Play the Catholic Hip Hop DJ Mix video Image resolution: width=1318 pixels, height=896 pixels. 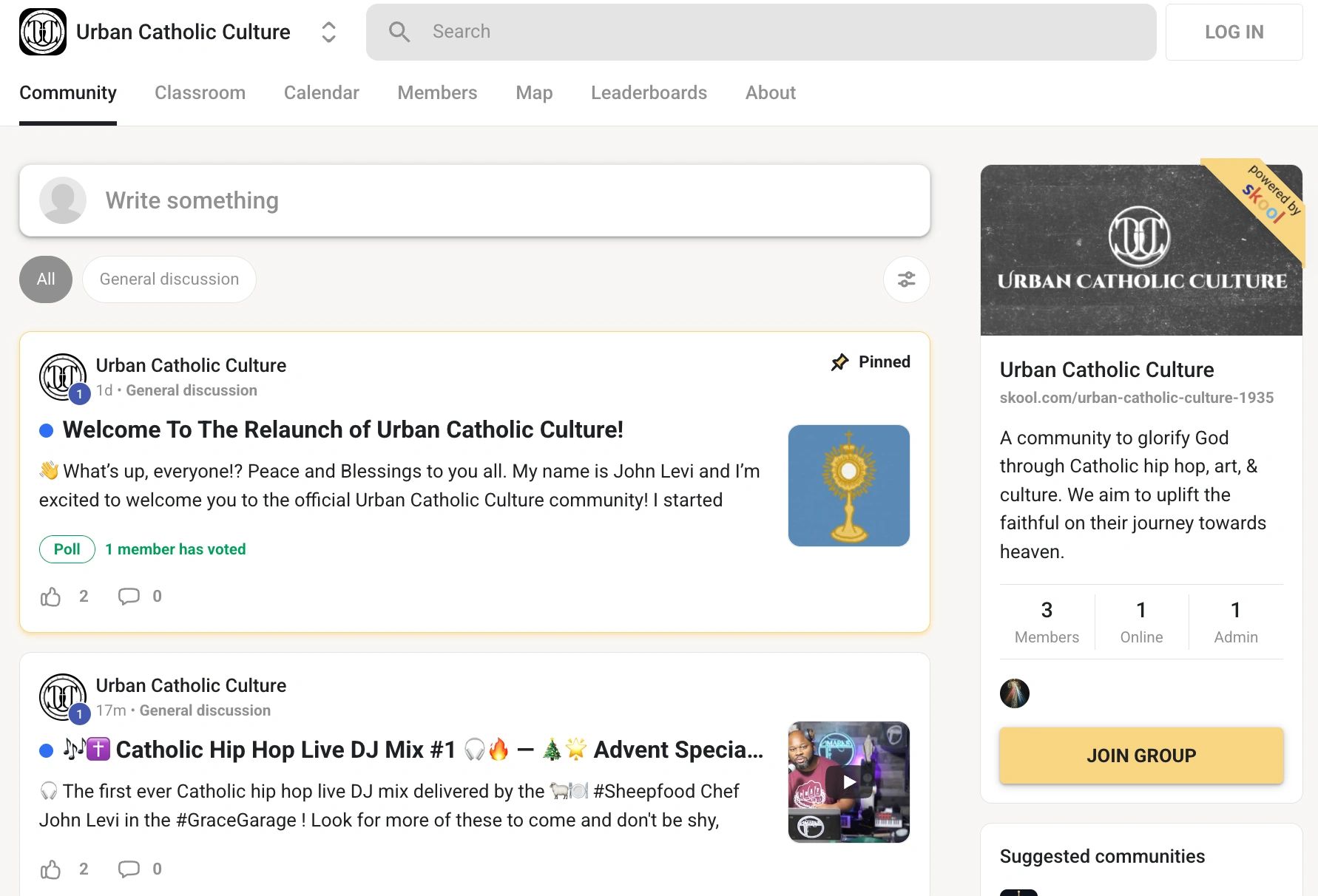point(848,781)
